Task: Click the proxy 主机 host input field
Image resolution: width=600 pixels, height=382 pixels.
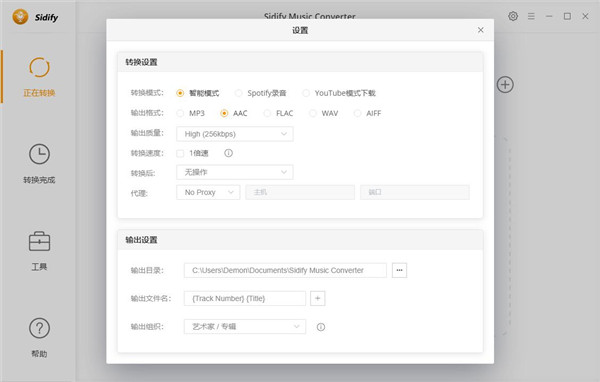Action: pyautogui.click(x=300, y=192)
